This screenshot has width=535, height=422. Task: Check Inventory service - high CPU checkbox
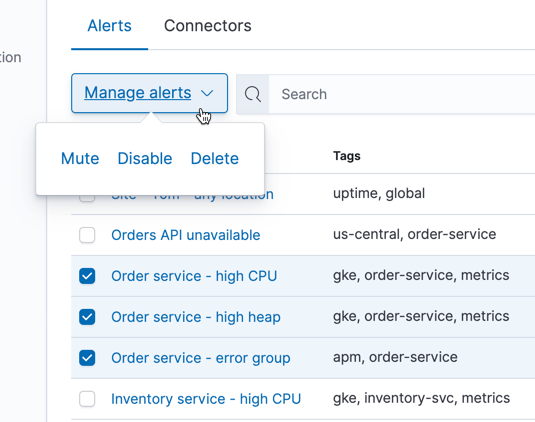(x=87, y=399)
